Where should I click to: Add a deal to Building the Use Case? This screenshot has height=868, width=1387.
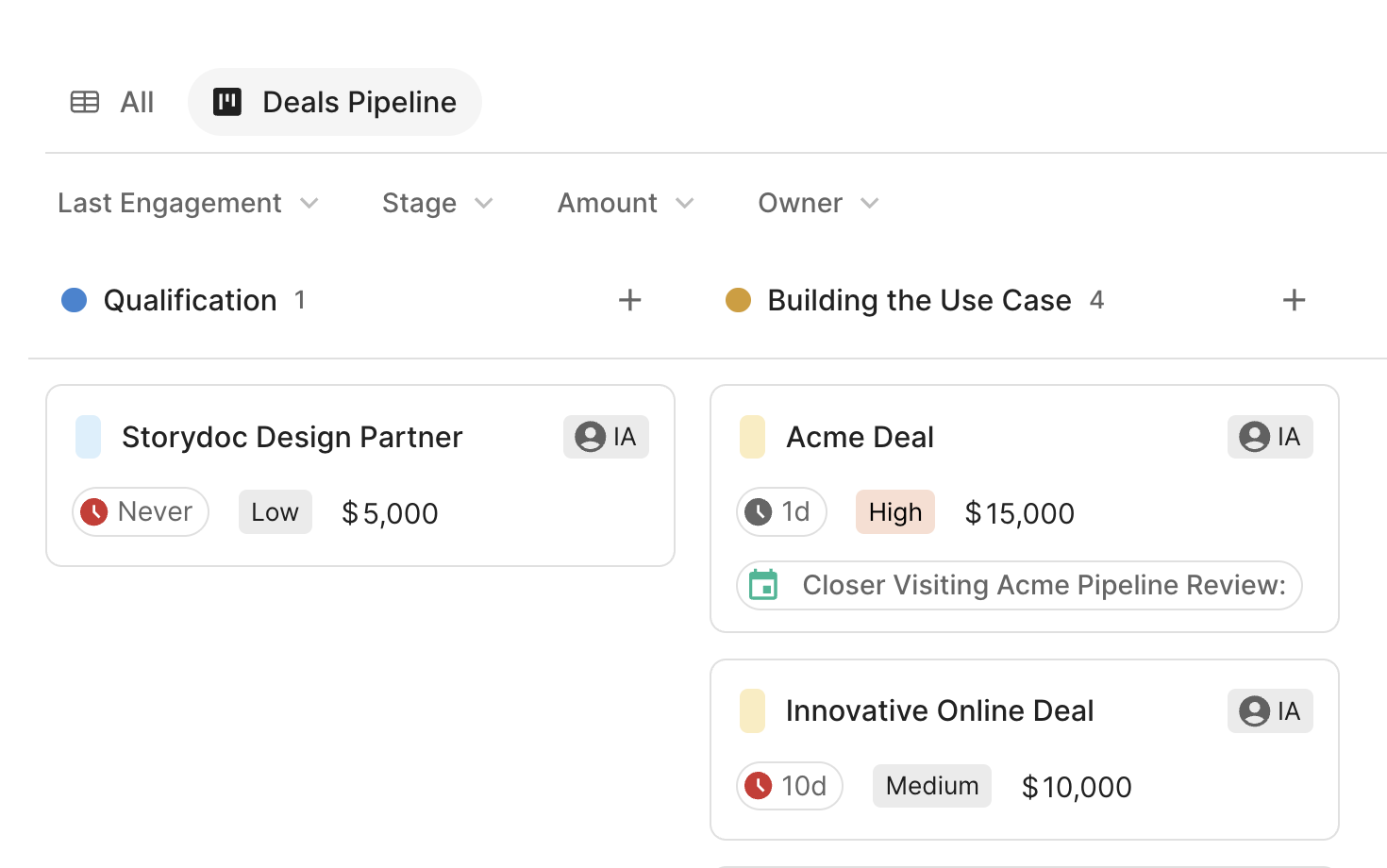pos(1294,300)
